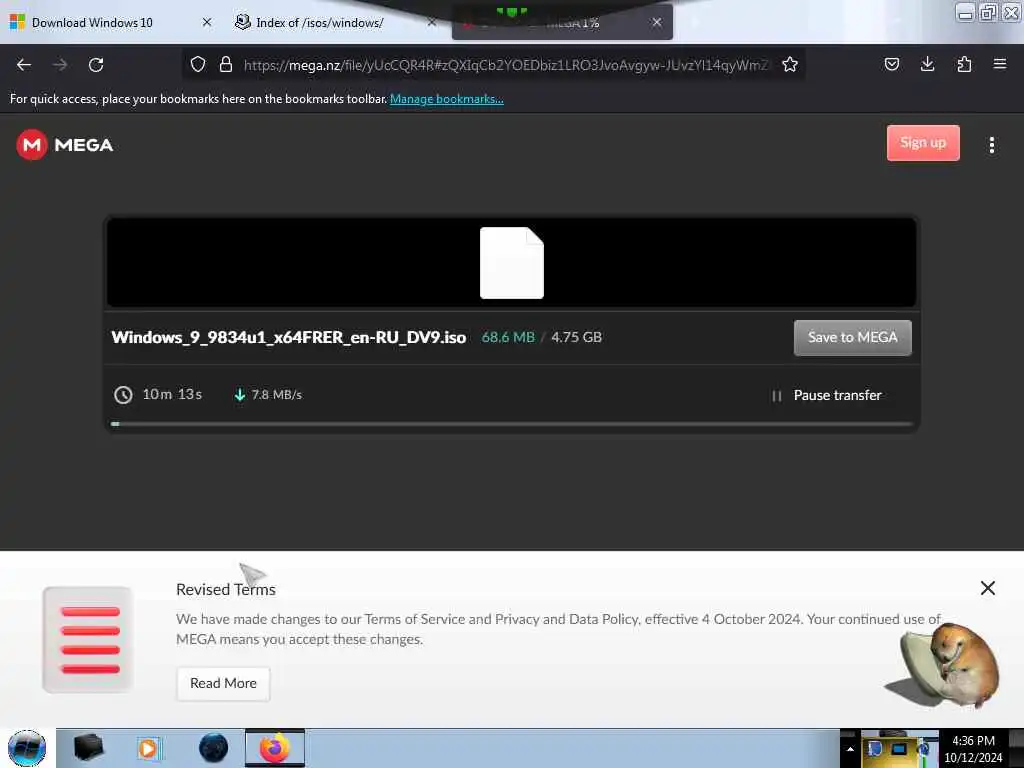Screen dimensions: 1024x768
Task: Close the Revised Terms banner
Action: [x=987, y=588]
